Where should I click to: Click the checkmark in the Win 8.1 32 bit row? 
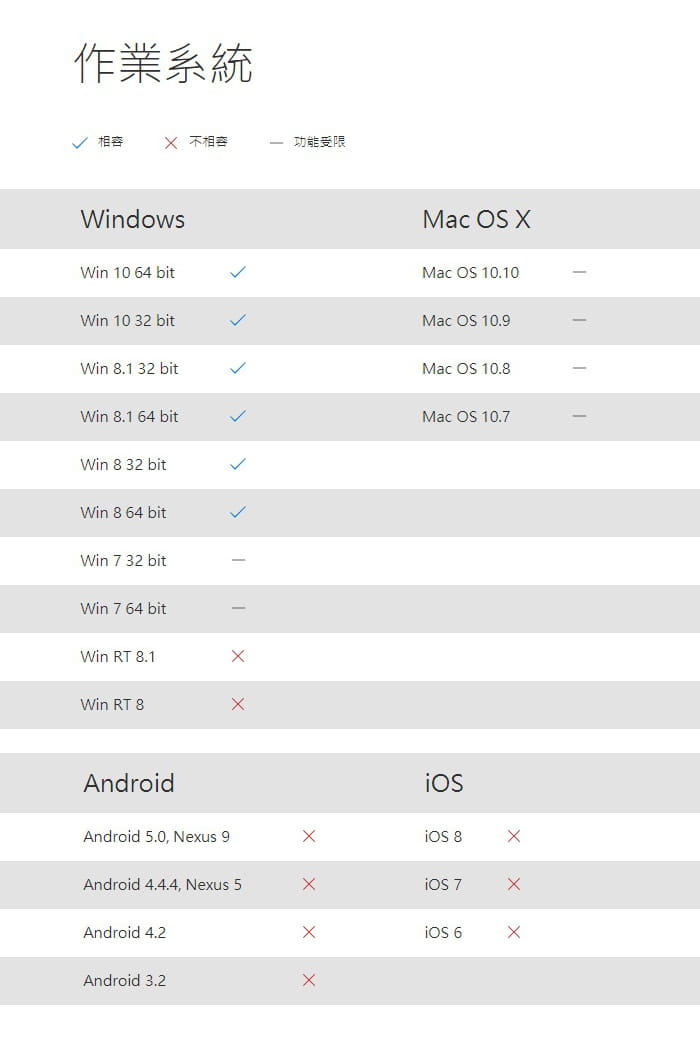(x=238, y=368)
